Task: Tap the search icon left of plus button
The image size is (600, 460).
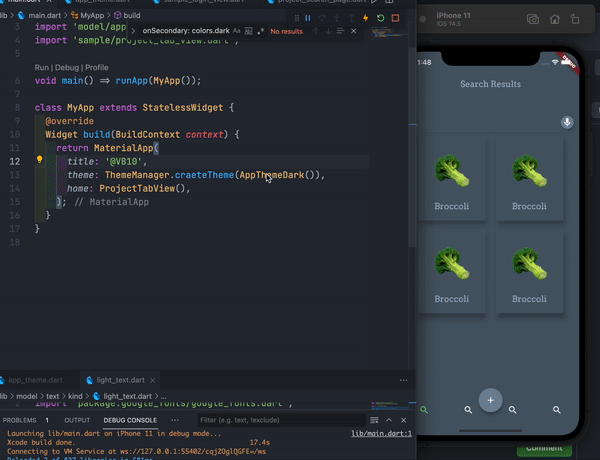Action: point(468,410)
